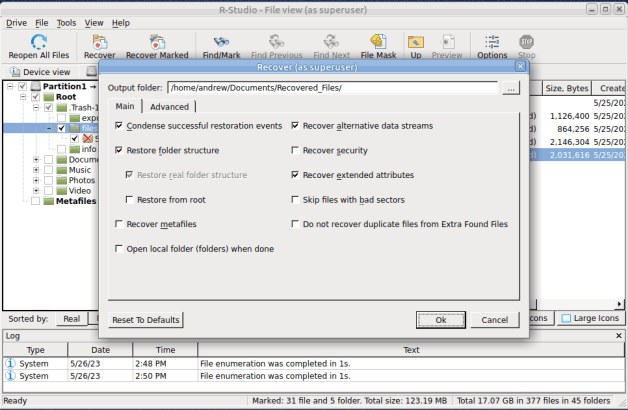628x410 pixels.
Task: Uncheck Restore folder structure
Action: click(119, 150)
